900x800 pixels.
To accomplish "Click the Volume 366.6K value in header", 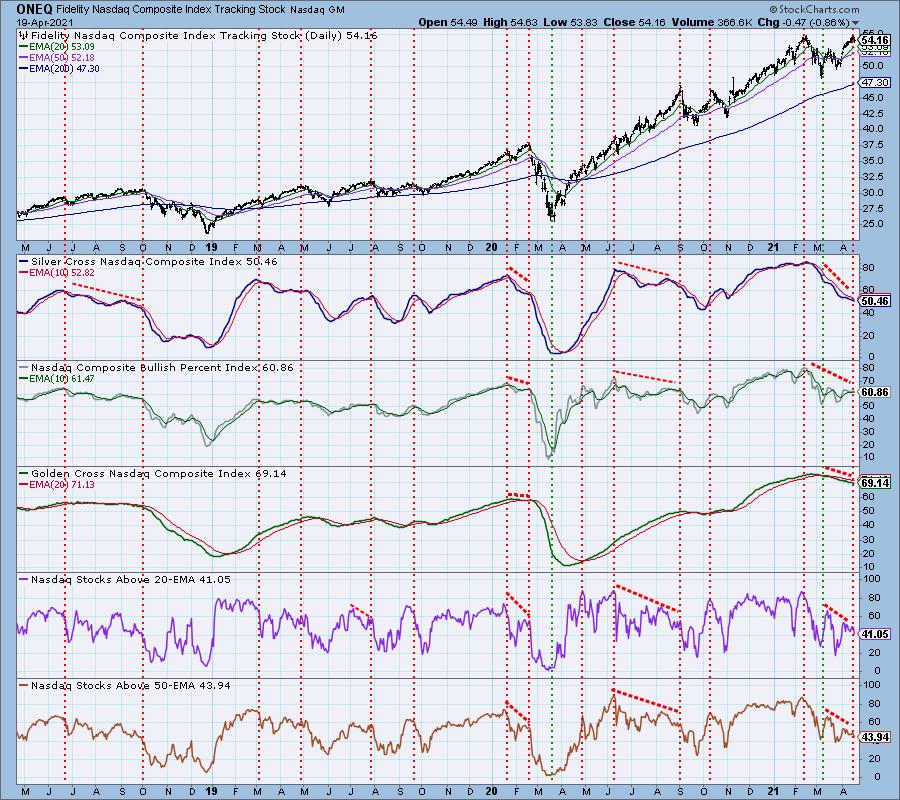I will point(711,22).
